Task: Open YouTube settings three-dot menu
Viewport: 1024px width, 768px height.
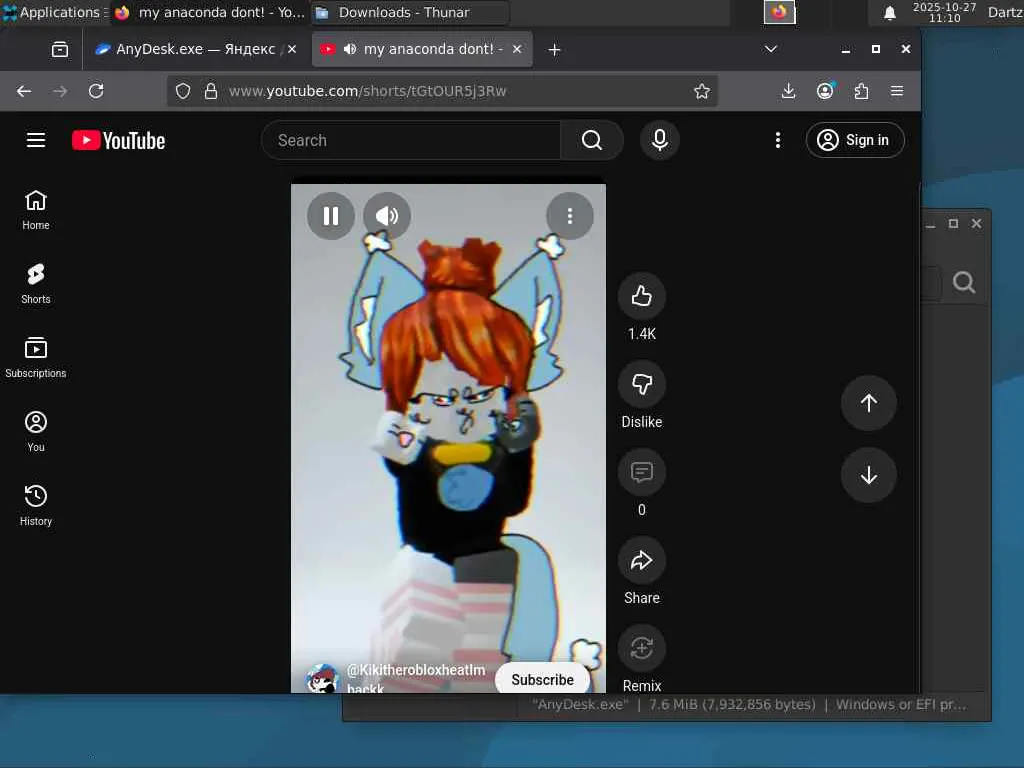Action: (x=777, y=140)
